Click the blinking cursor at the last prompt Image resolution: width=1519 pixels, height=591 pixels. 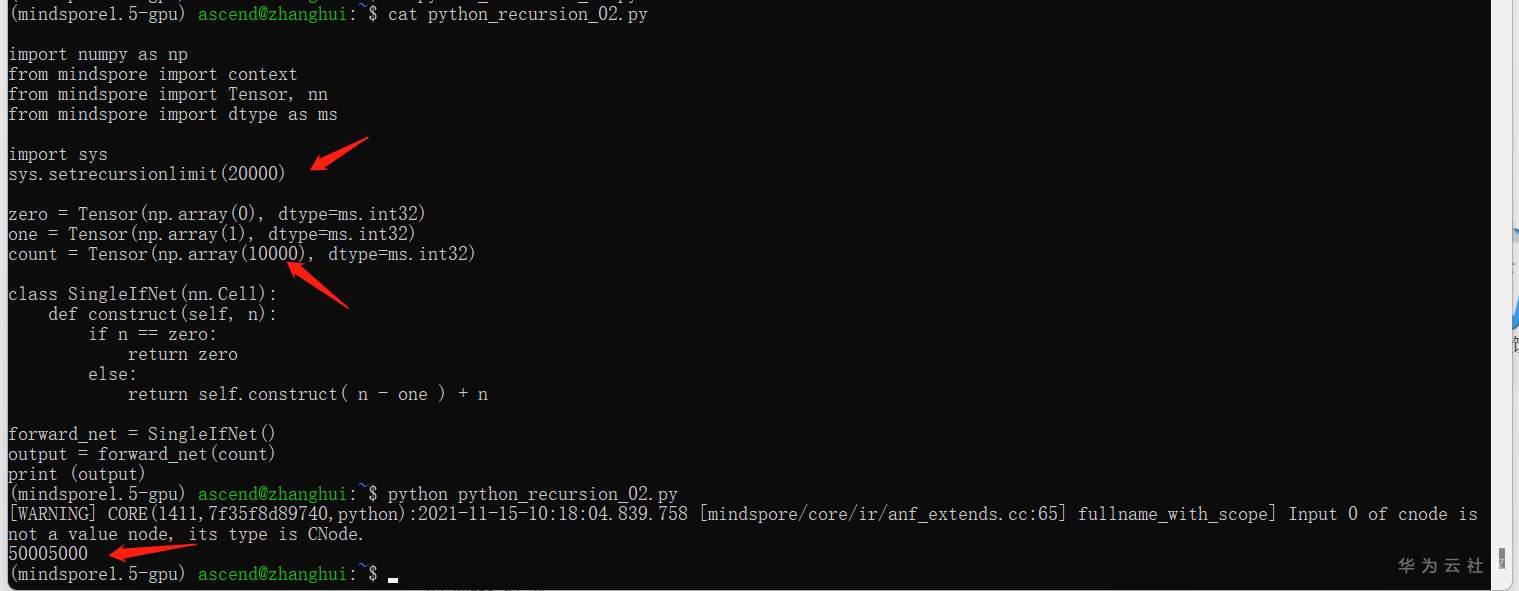coord(393,577)
